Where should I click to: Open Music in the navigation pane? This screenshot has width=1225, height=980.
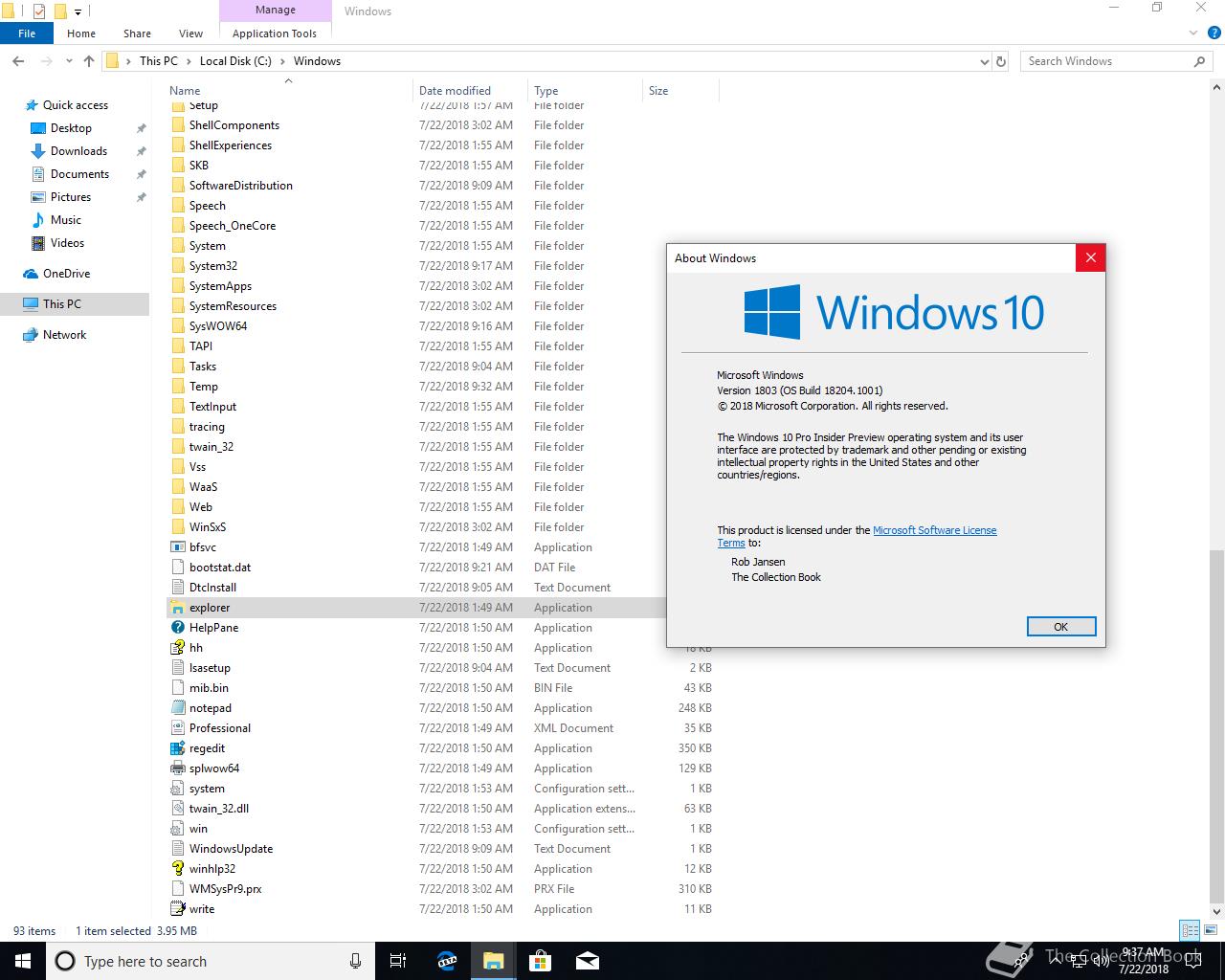(66, 220)
